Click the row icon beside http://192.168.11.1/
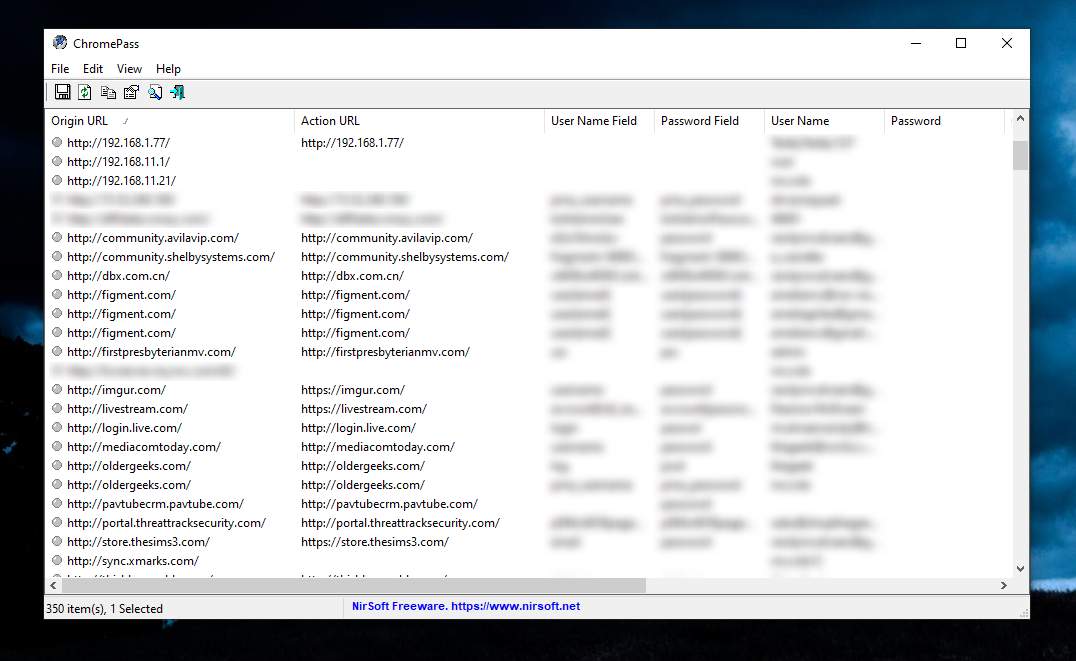 [x=57, y=161]
